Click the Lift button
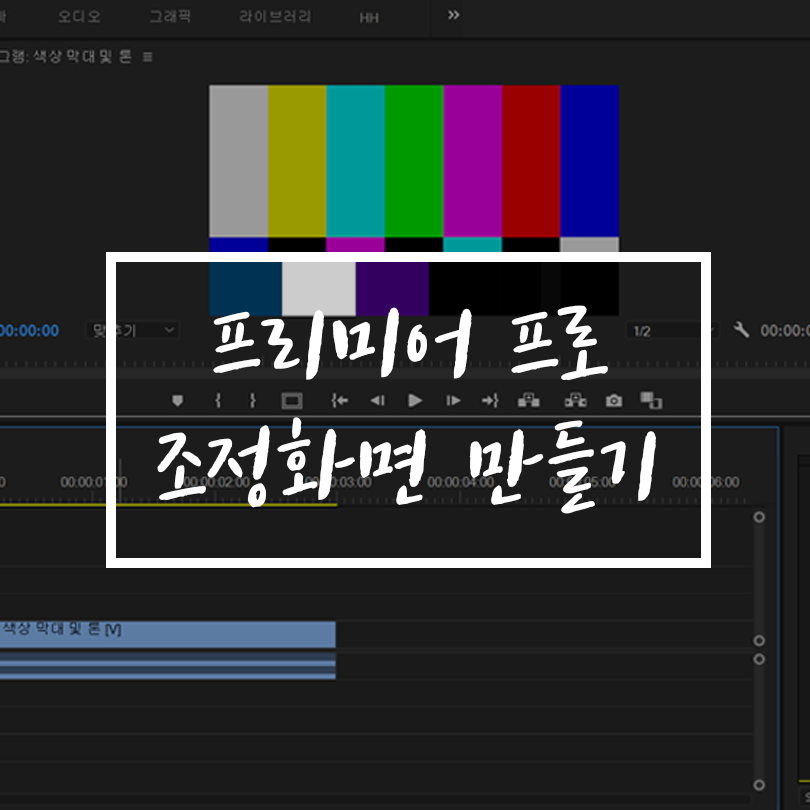Screen dimensions: 810x810 (528, 400)
